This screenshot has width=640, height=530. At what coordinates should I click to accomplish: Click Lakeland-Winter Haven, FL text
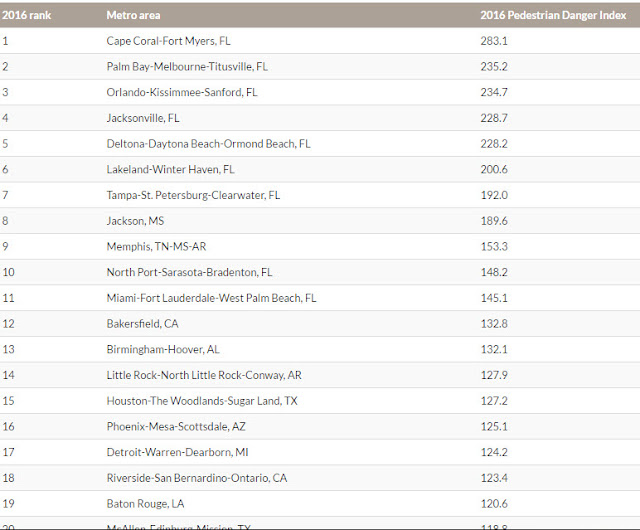tap(170, 169)
